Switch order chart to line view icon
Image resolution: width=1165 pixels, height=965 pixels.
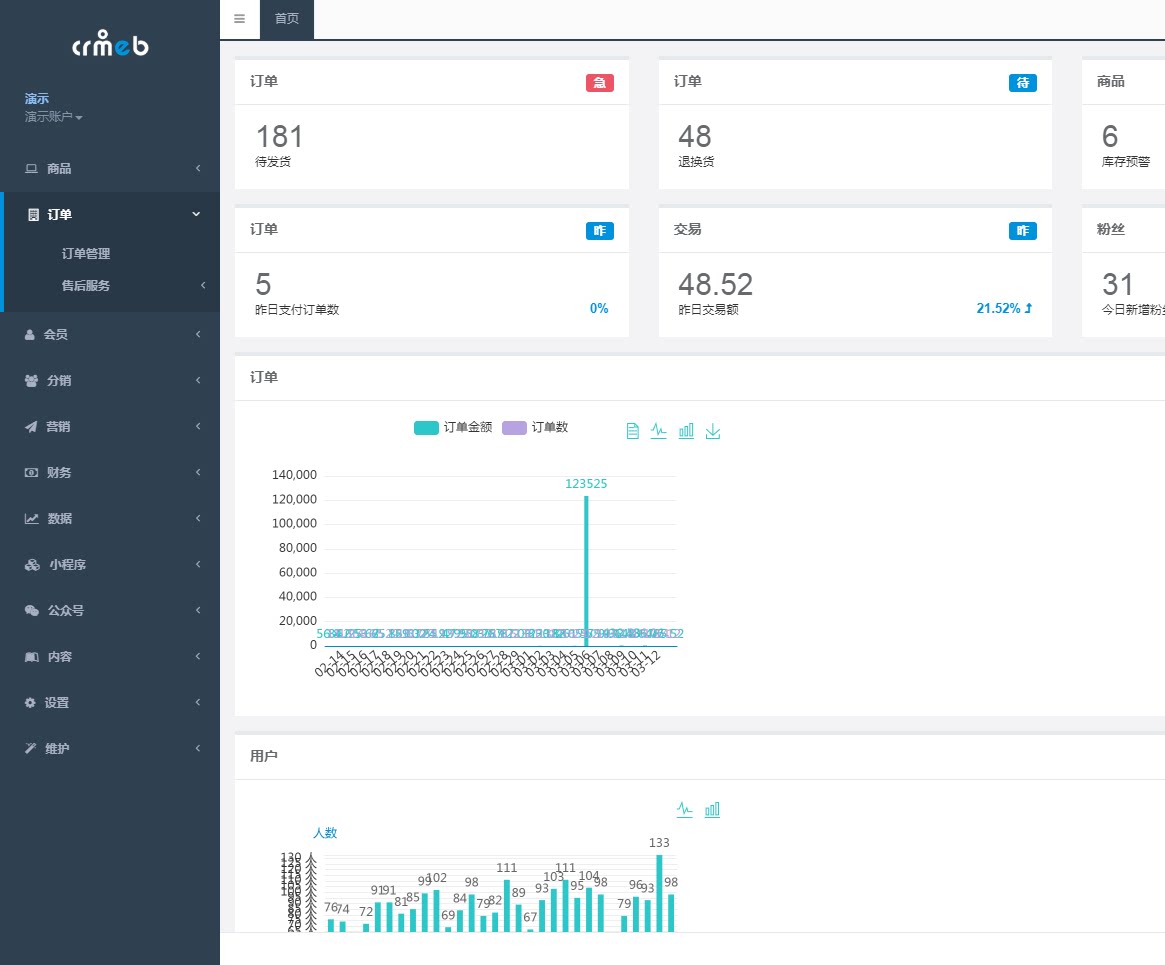point(658,431)
